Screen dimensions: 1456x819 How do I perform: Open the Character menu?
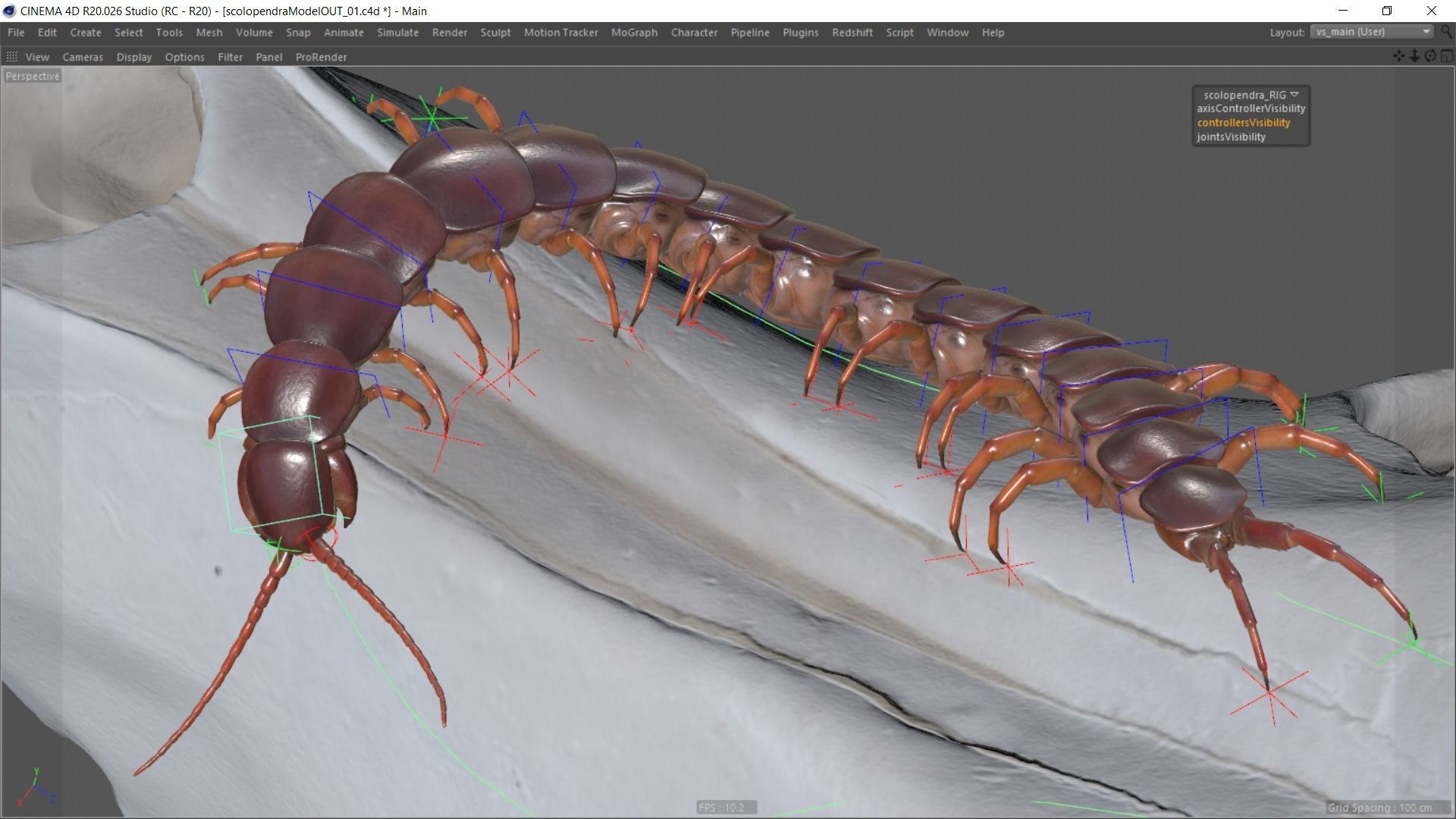click(x=694, y=33)
